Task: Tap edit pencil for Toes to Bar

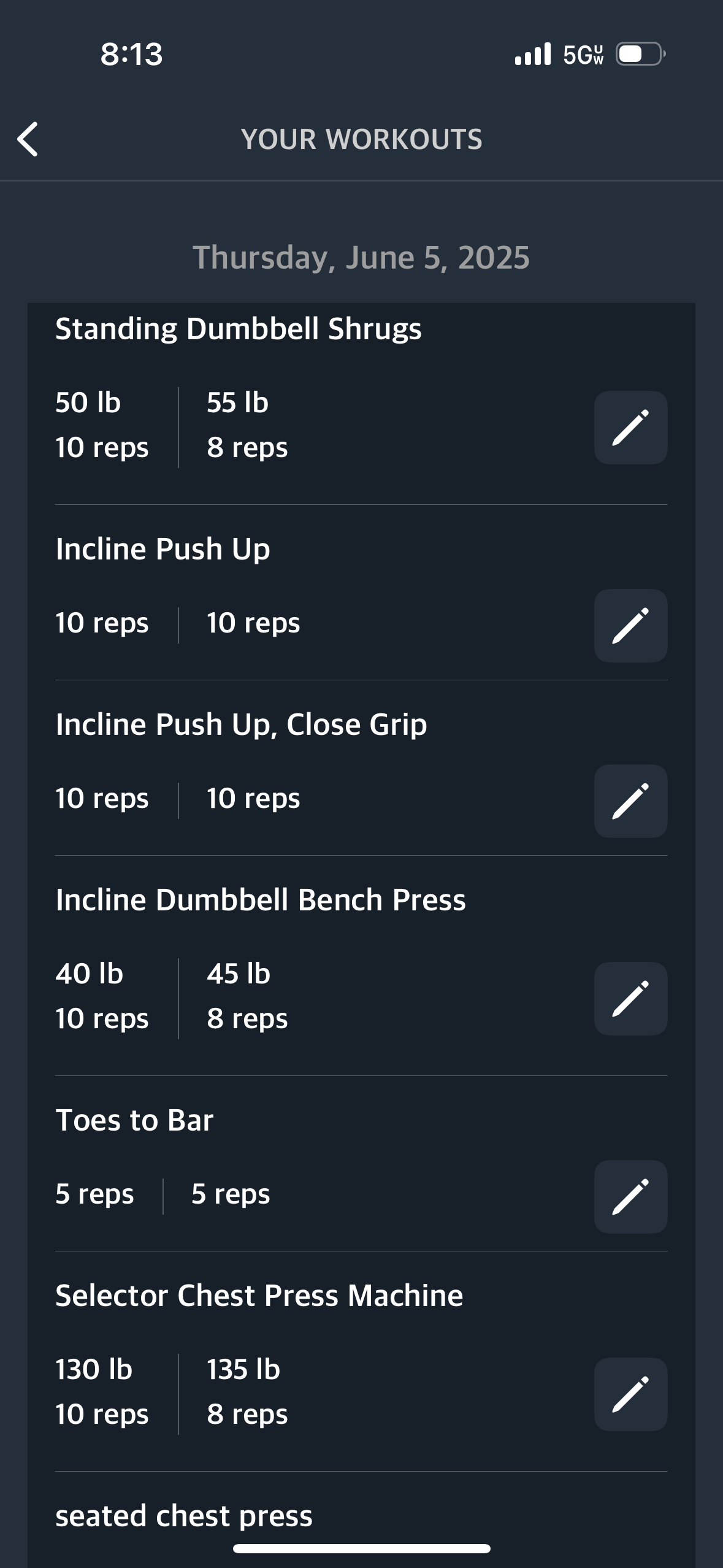Action: pos(630,1197)
